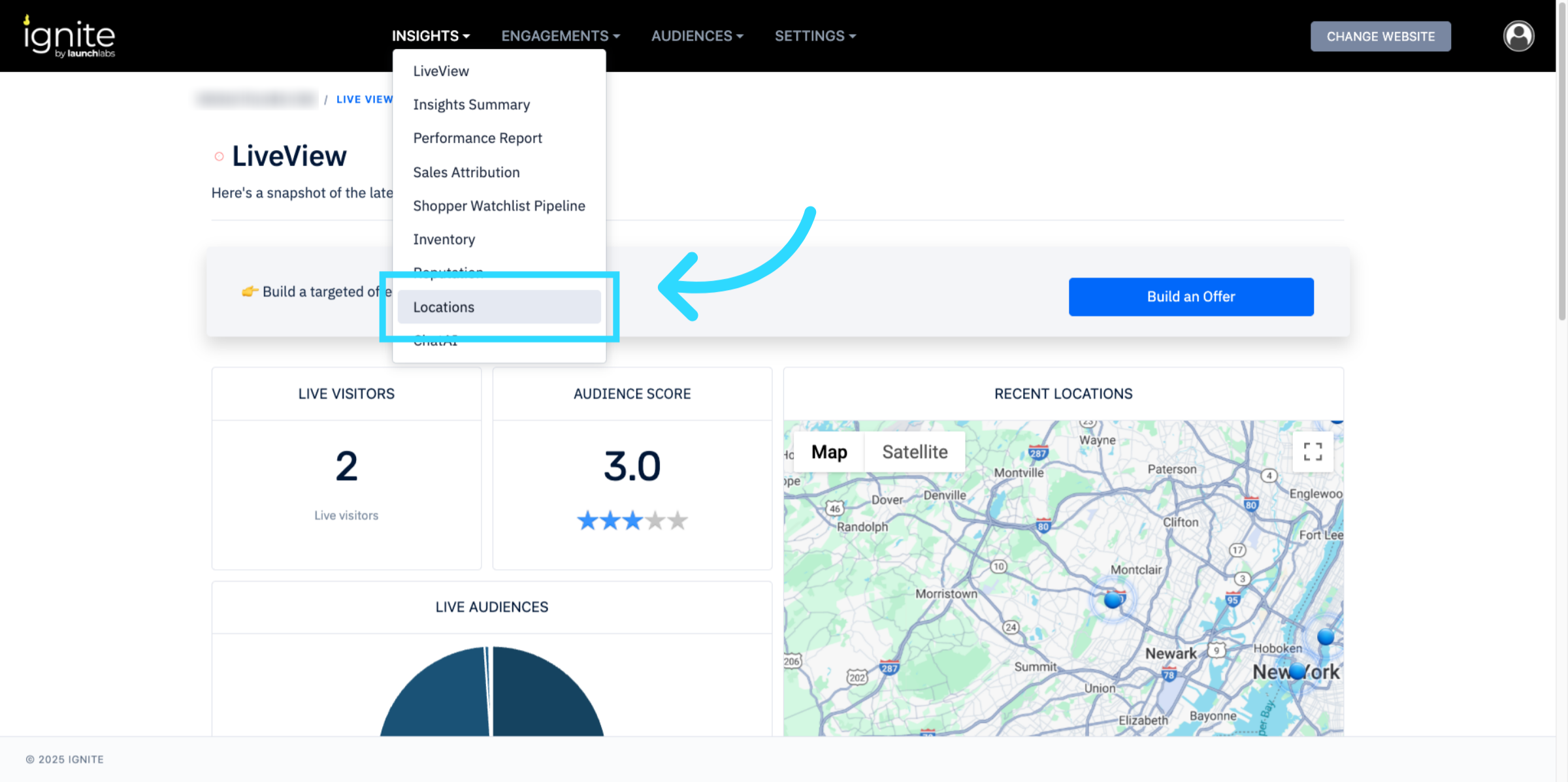The width and height of the screenshot is (1568, 782).
Task: Click the third audience score star
Action: coord(632,521)
